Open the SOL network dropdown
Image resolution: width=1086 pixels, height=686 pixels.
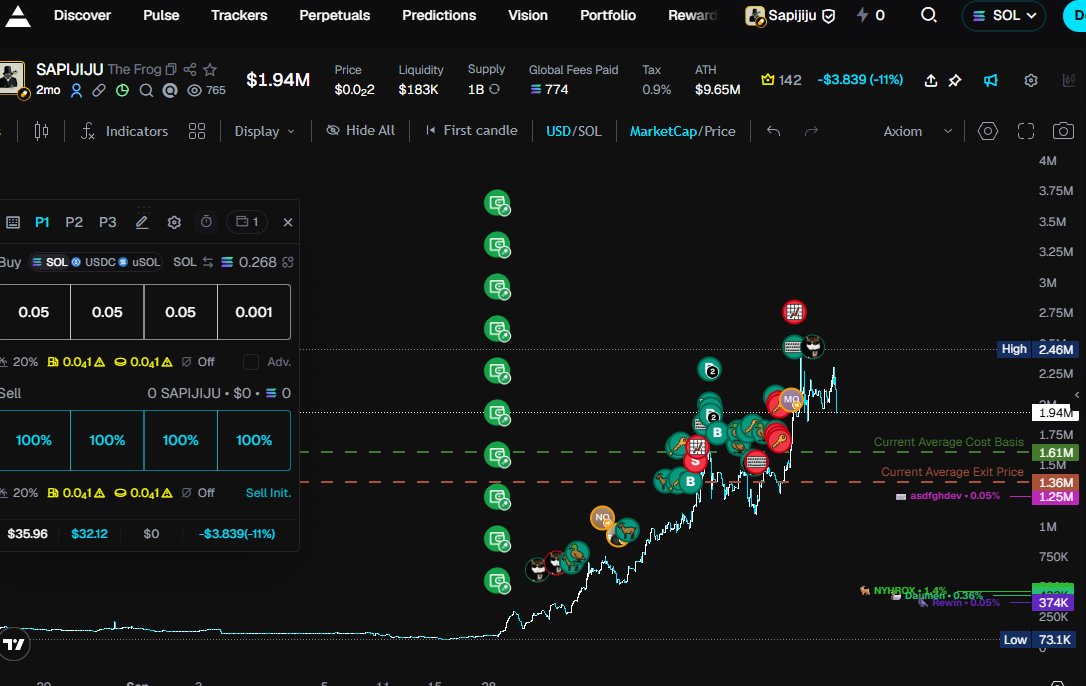[1004, 15]
